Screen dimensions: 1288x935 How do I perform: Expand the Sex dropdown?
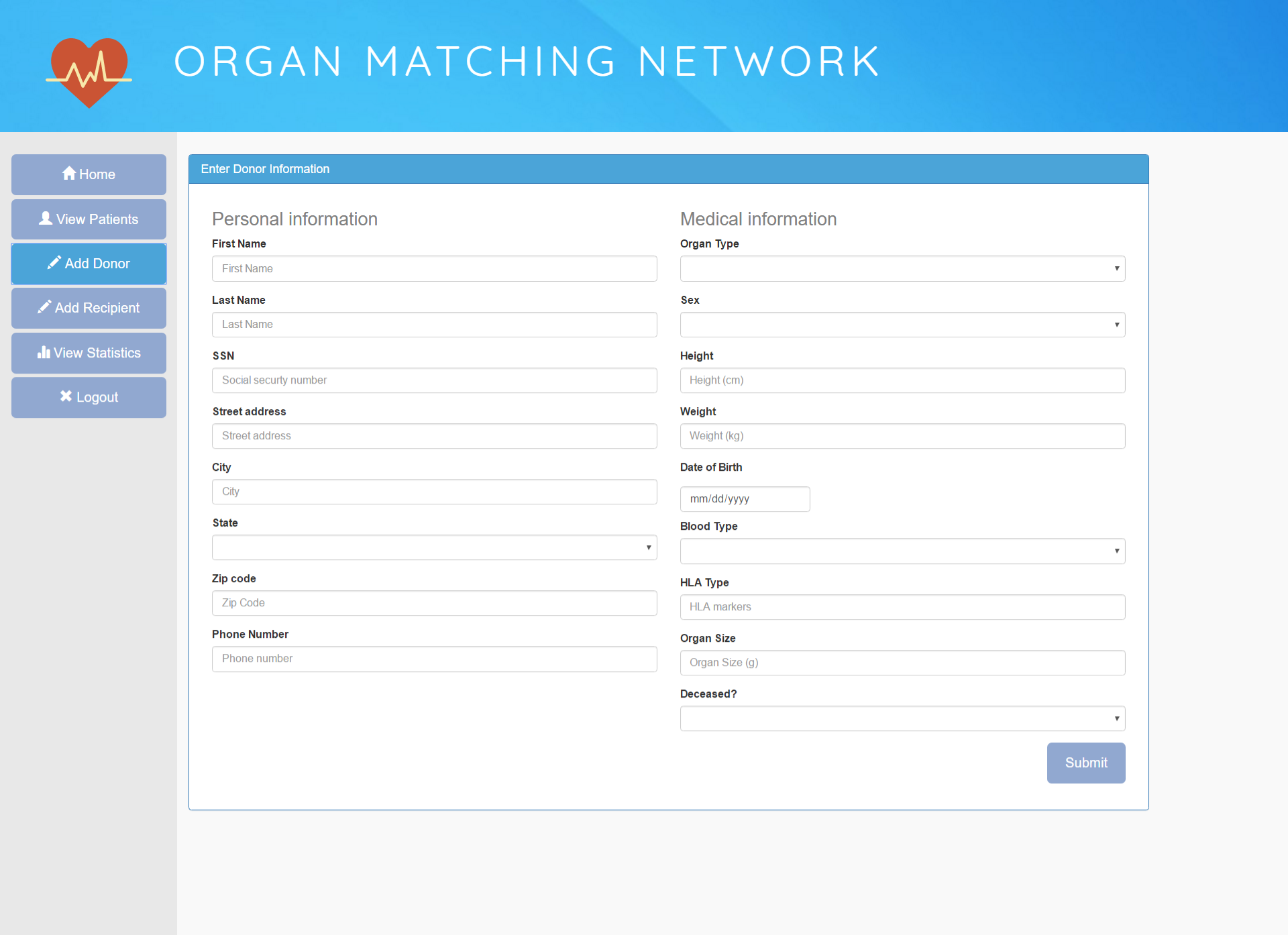click(x=902, y=325)
